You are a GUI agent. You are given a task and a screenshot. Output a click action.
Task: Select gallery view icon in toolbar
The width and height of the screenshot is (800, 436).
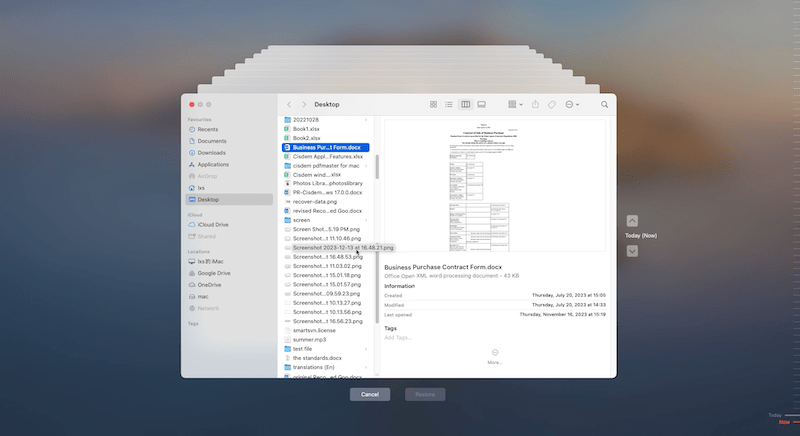point(481,104)
